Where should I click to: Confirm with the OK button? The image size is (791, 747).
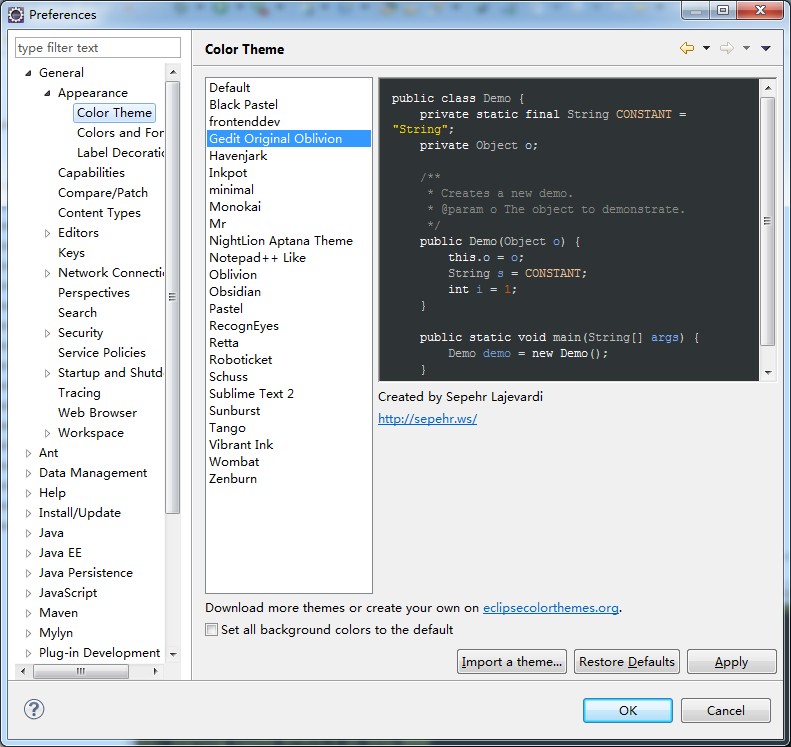pos(628,710)
